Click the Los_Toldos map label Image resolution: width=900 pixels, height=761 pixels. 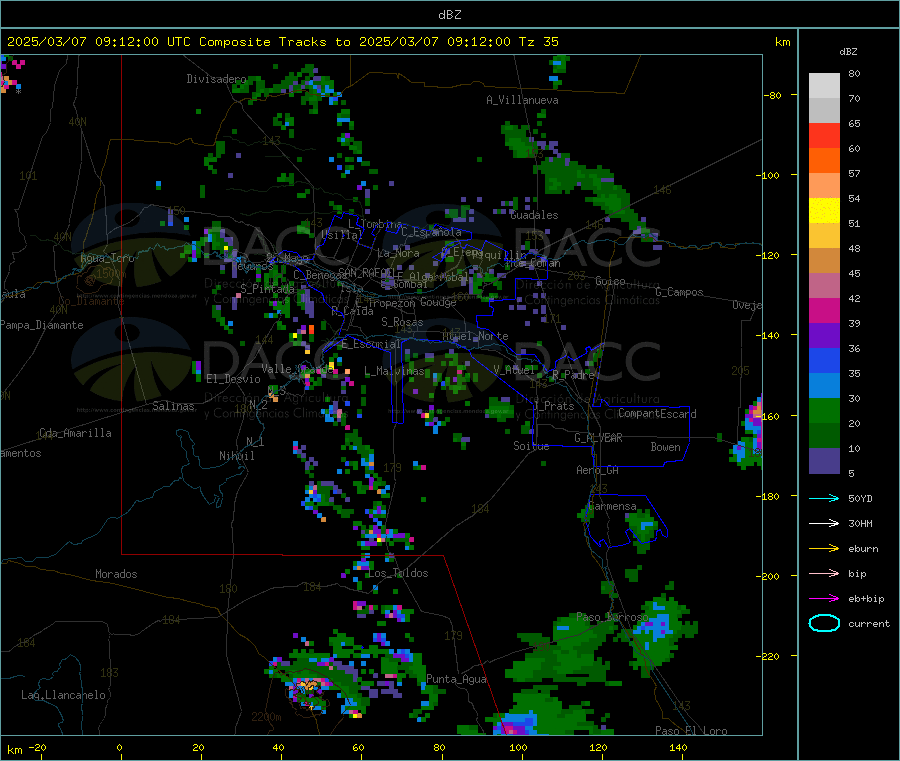pos(398,573)
